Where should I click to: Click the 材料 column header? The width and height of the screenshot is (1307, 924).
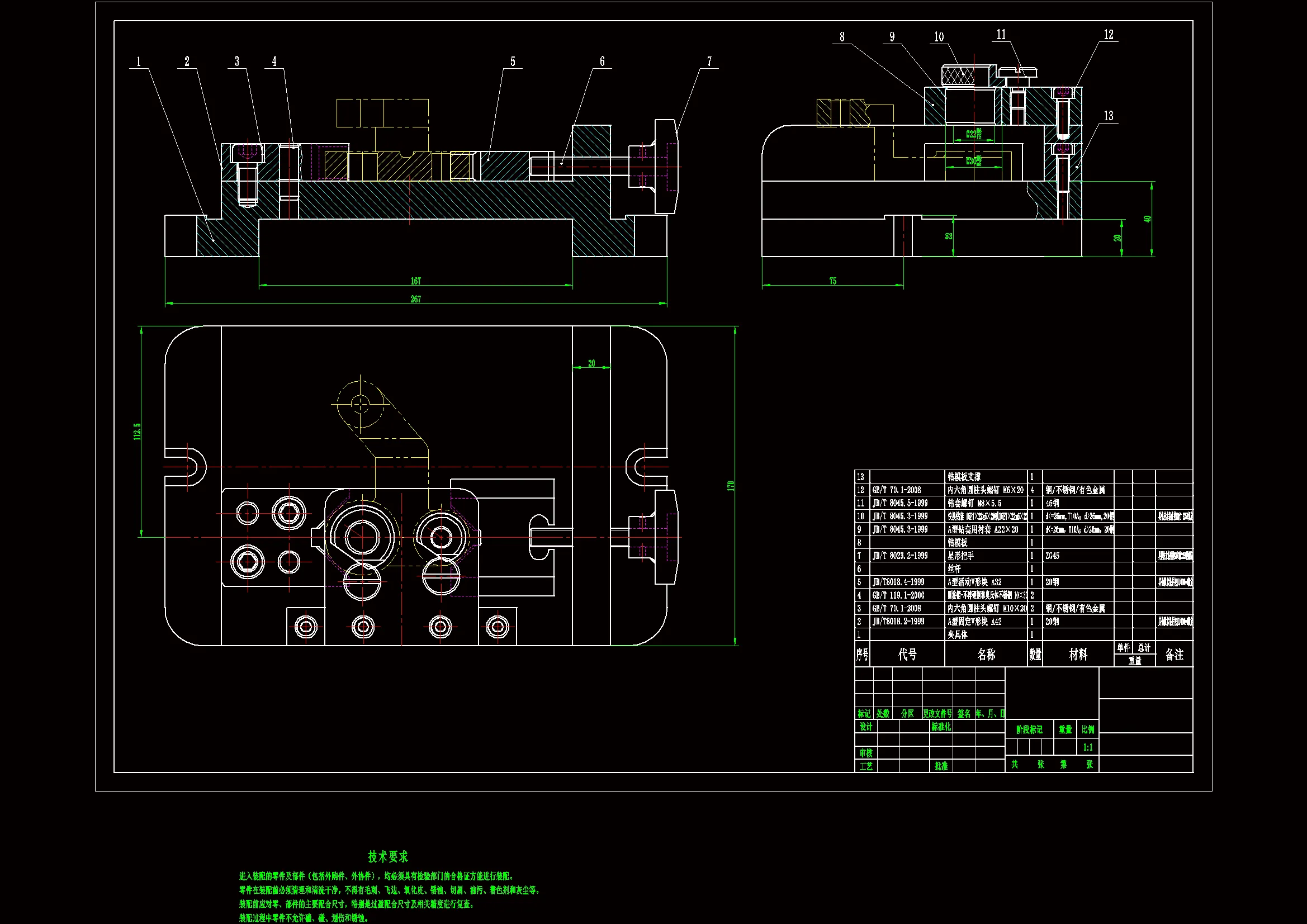click(x=1078, y=654)
